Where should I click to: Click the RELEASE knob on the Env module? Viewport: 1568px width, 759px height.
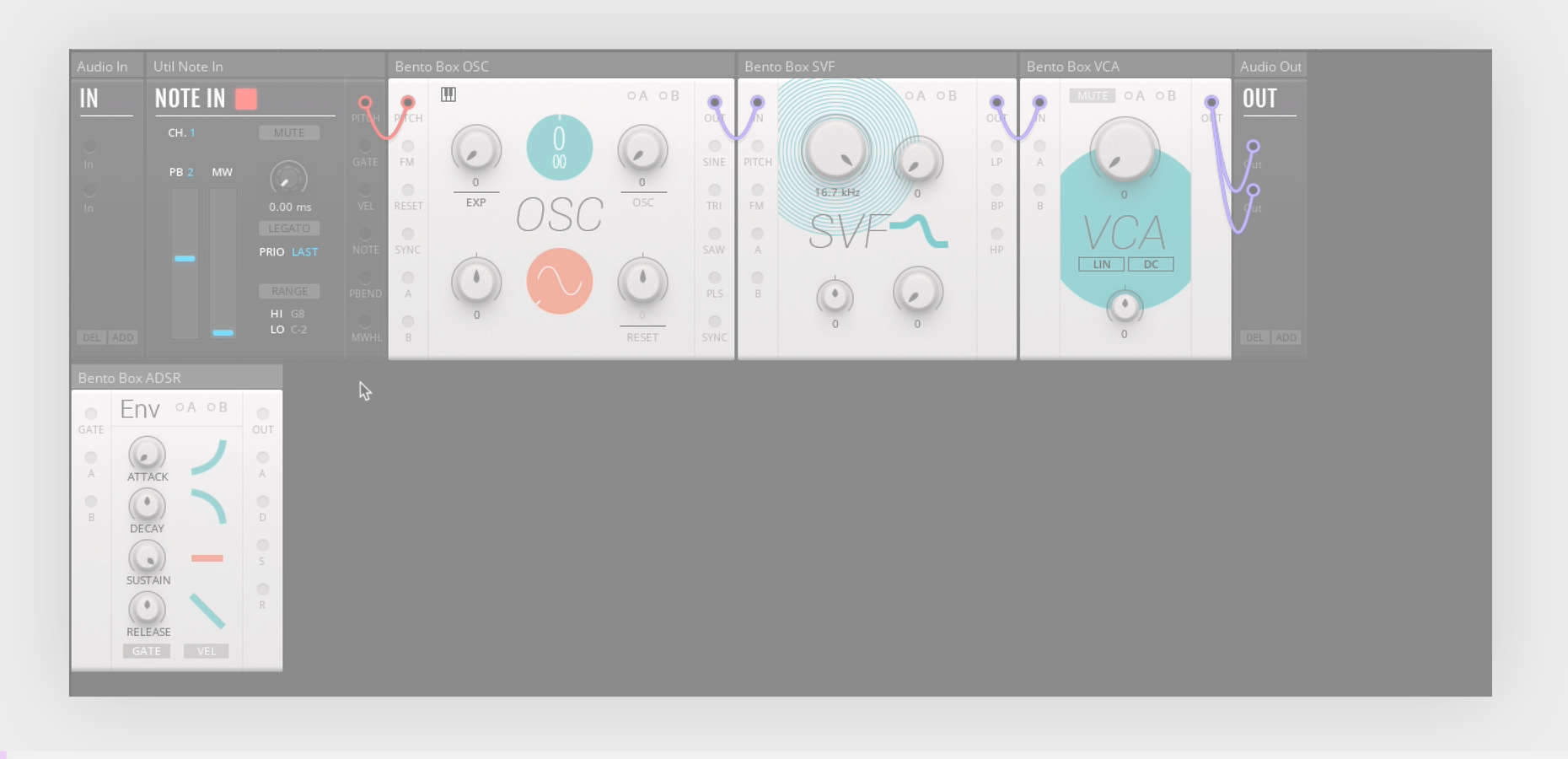pos(147,609)
